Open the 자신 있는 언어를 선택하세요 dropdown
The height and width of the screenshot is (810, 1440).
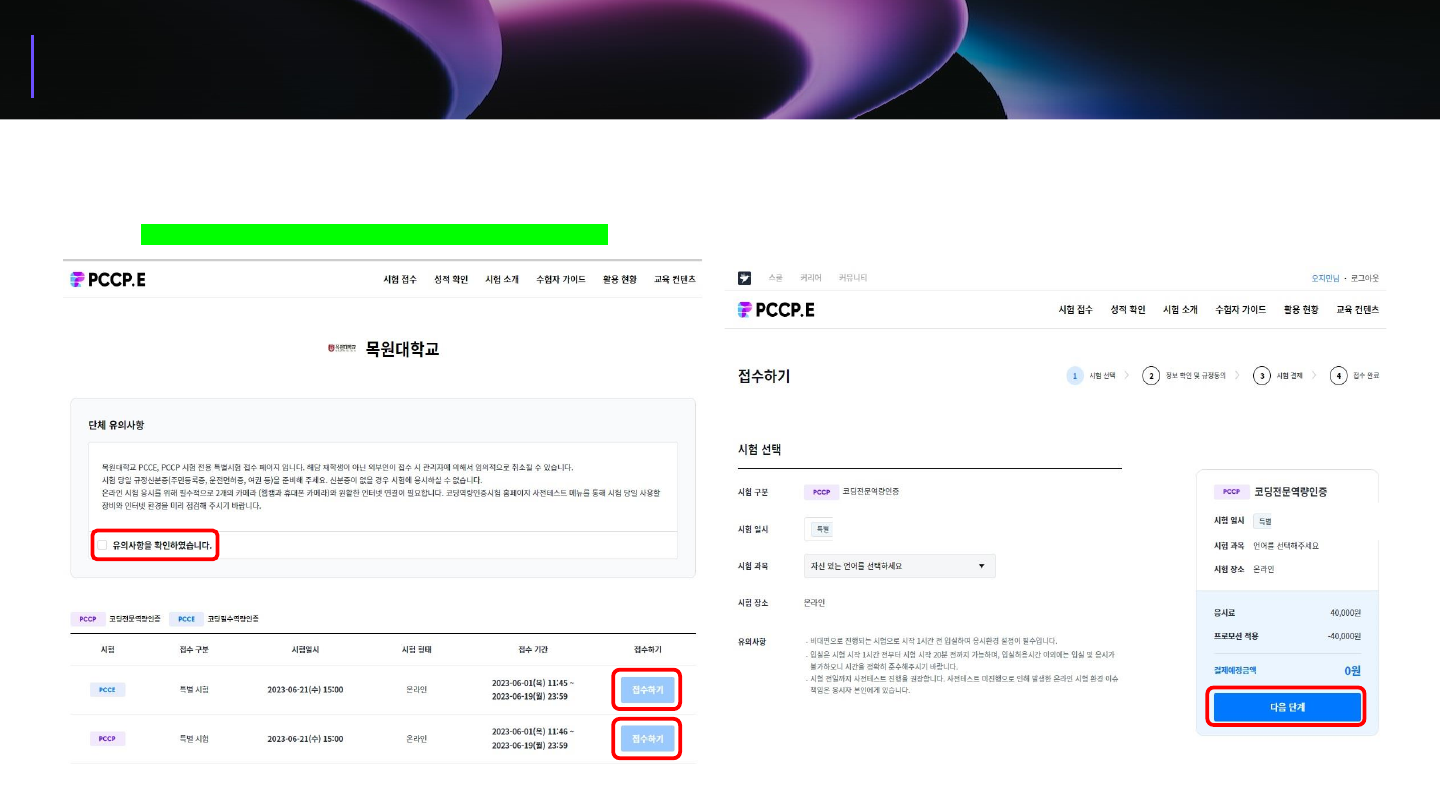point(899,566)
